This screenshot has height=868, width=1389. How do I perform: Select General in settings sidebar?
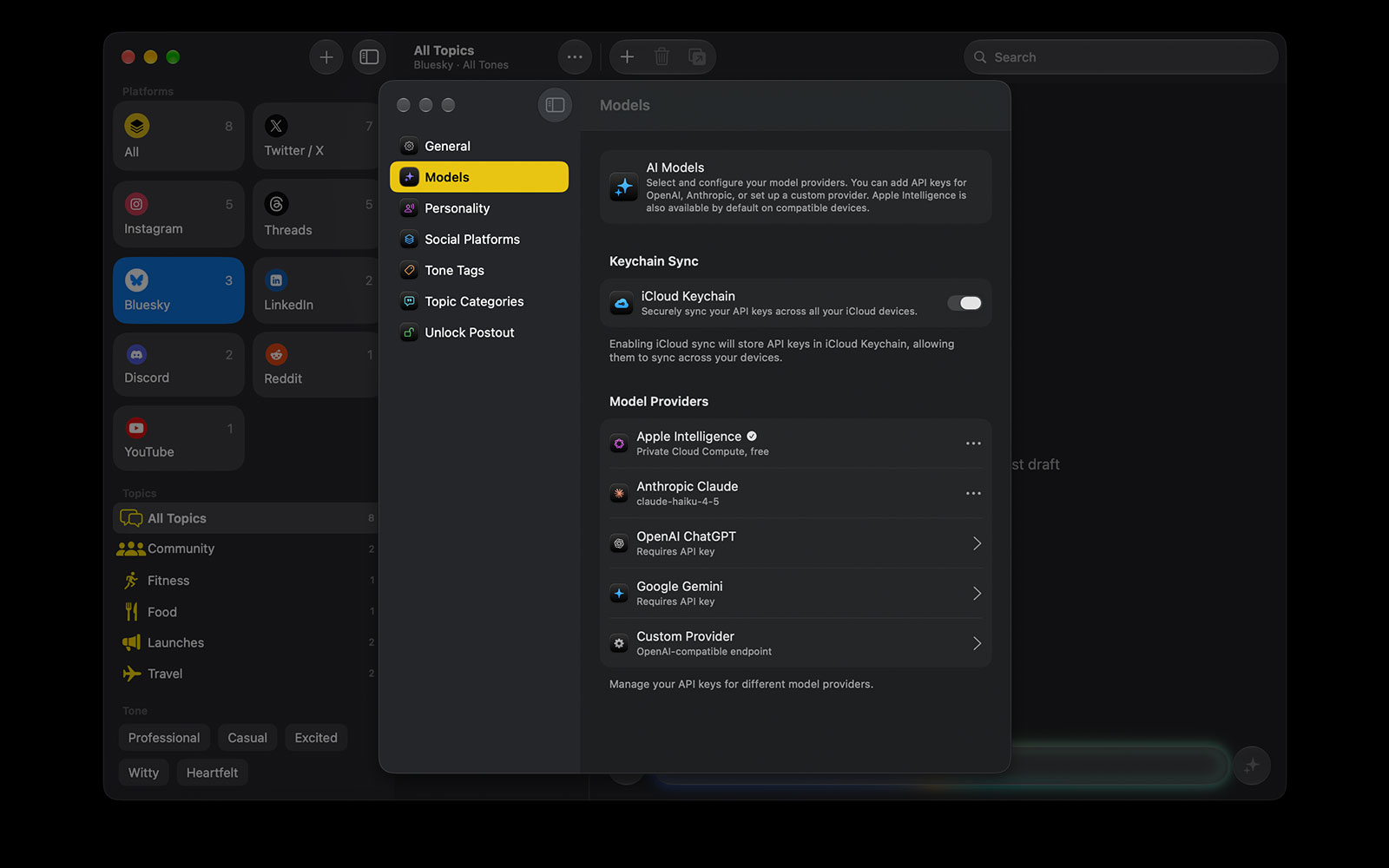[x=479, y=146]
